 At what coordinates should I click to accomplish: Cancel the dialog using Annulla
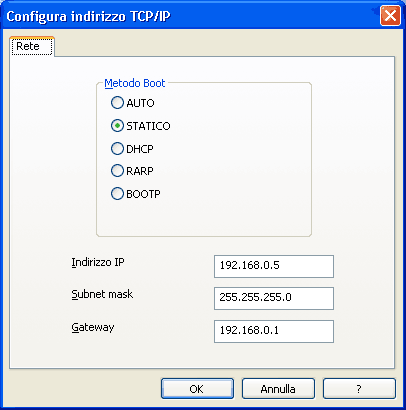(x=278, y=389)
